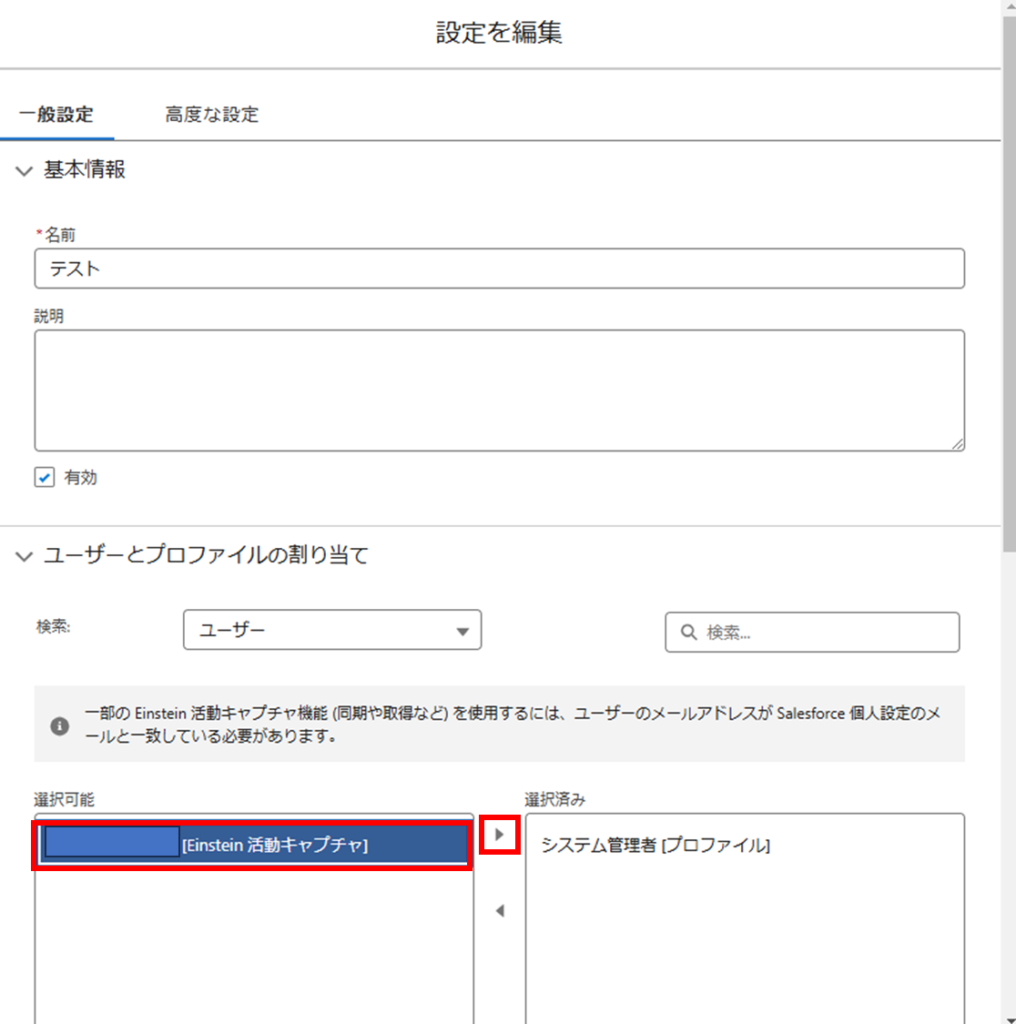This screenshot has width=1016, height=1024.
Task: Click the 設定を編集 heading
Action: (x=499, y=32)
